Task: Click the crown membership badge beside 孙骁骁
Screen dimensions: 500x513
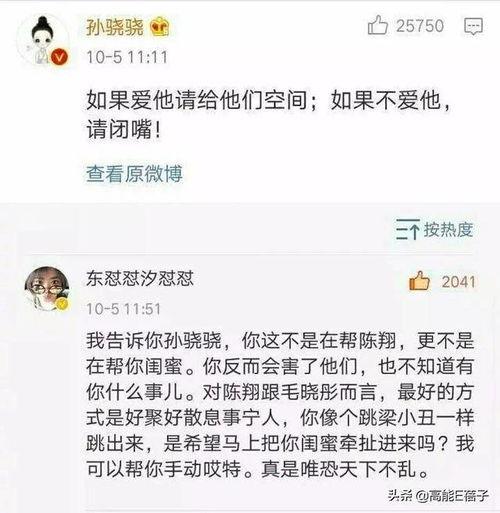Action: pos(159,27)
